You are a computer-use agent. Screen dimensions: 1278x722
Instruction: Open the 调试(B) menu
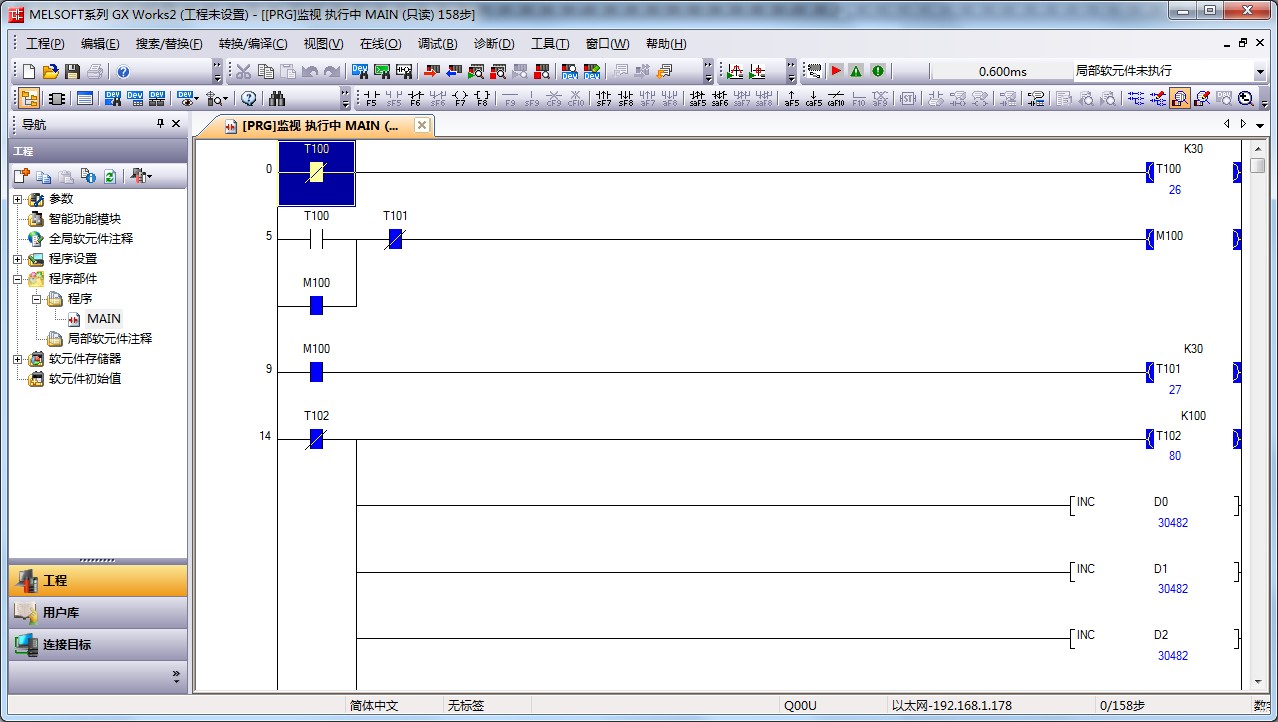coord(438,44)
